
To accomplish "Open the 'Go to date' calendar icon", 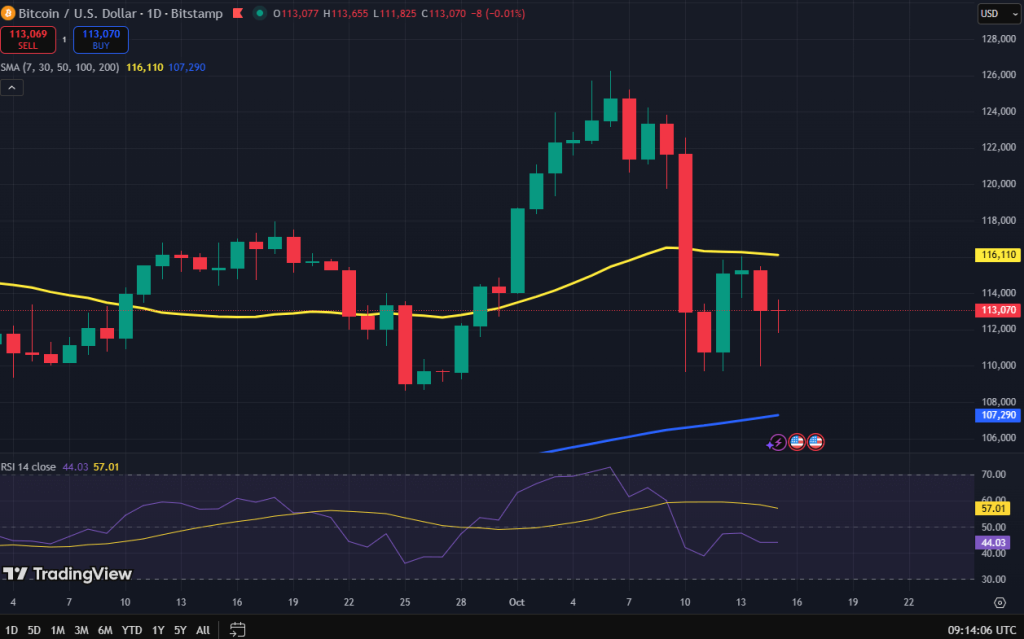I will 237,631.
